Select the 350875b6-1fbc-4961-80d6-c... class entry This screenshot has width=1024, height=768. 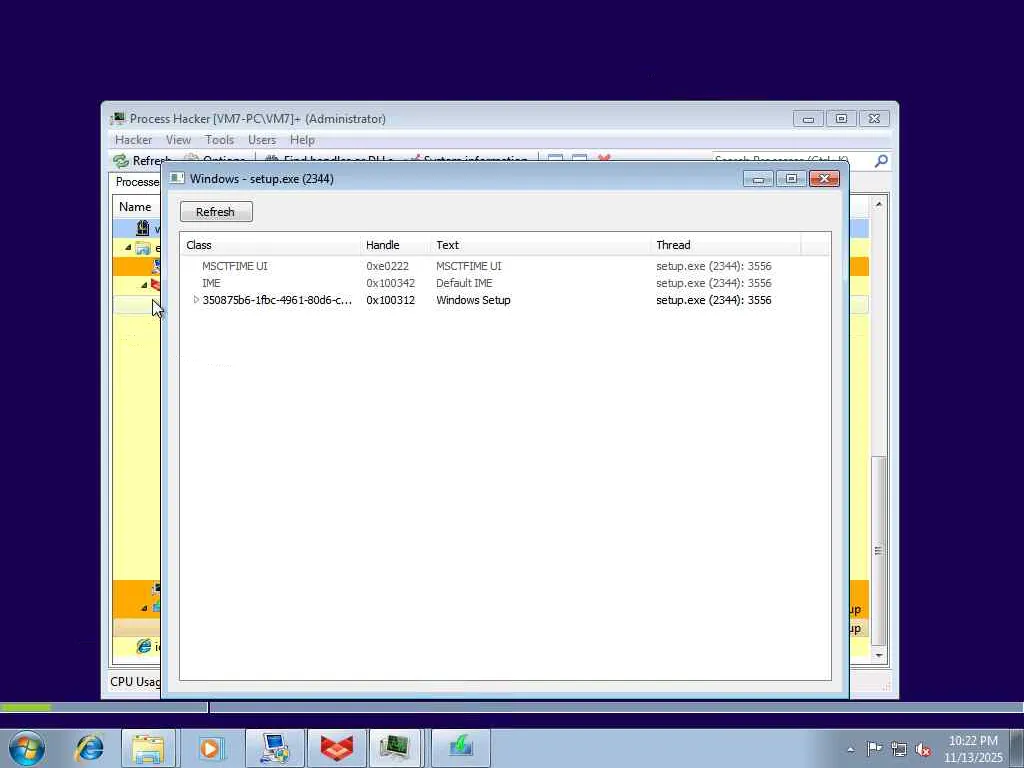(x=277, y=300)
